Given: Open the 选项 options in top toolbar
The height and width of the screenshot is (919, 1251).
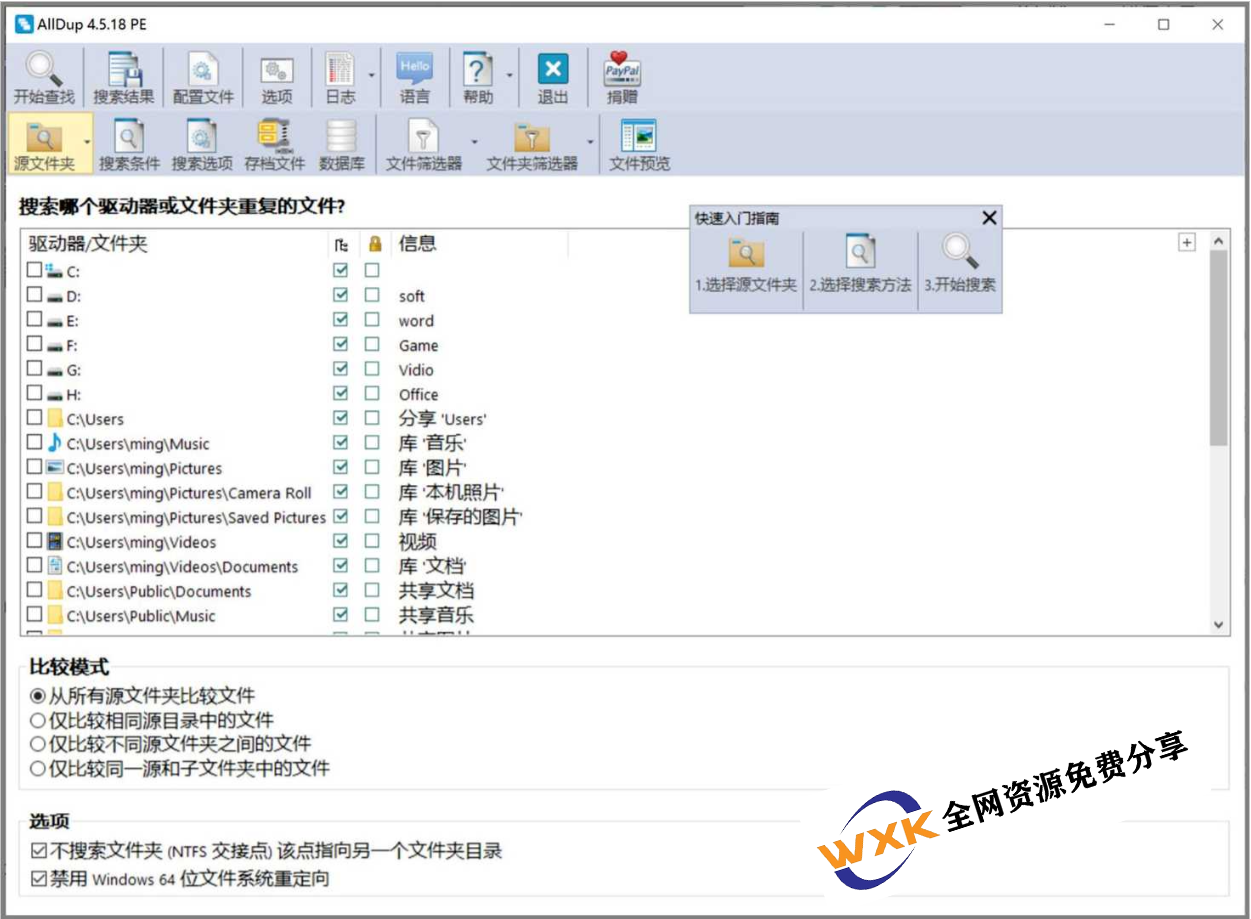Looking at the screenshot, I should tap(277, 78).
